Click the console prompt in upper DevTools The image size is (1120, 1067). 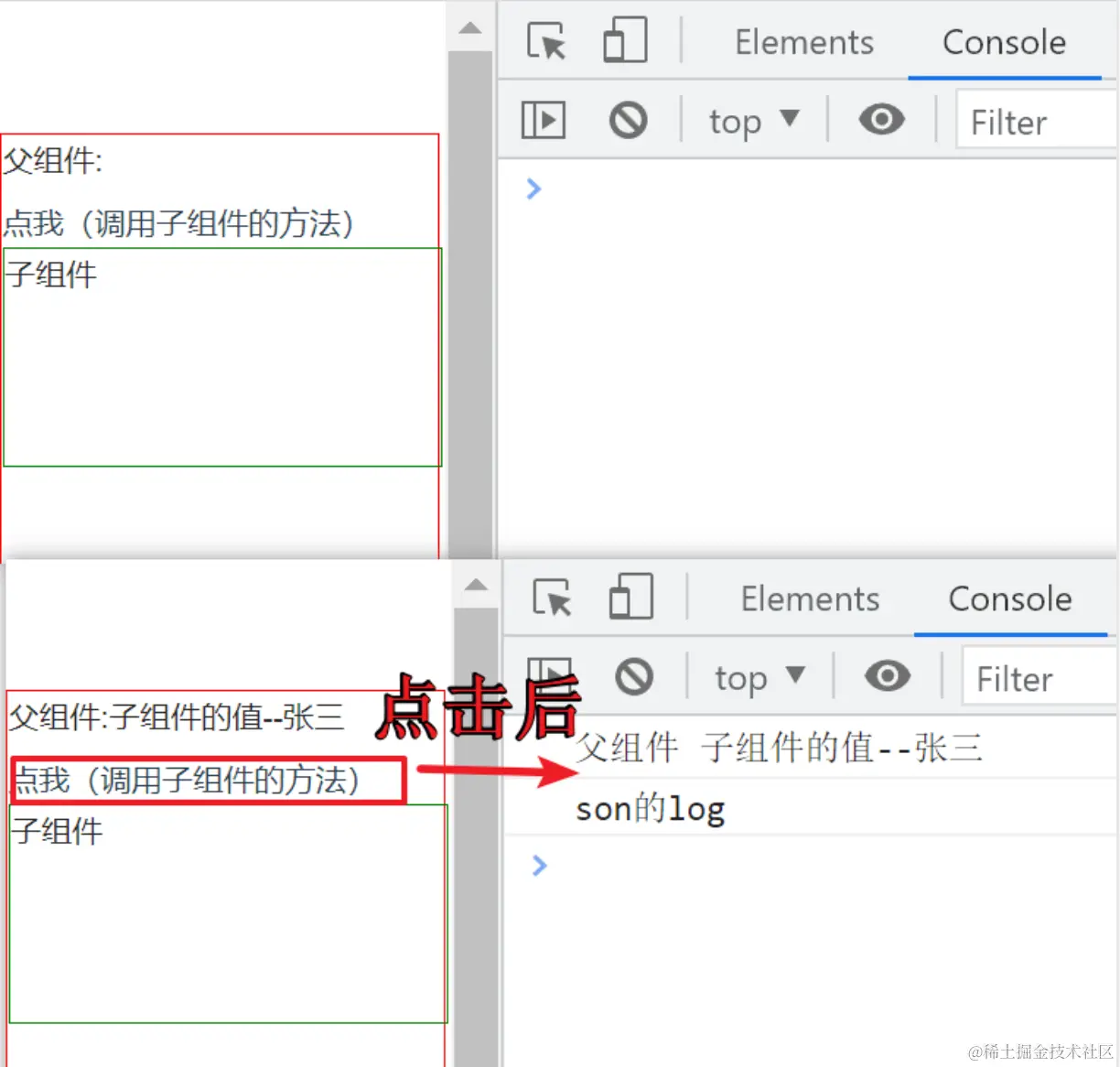pos(534,189)
